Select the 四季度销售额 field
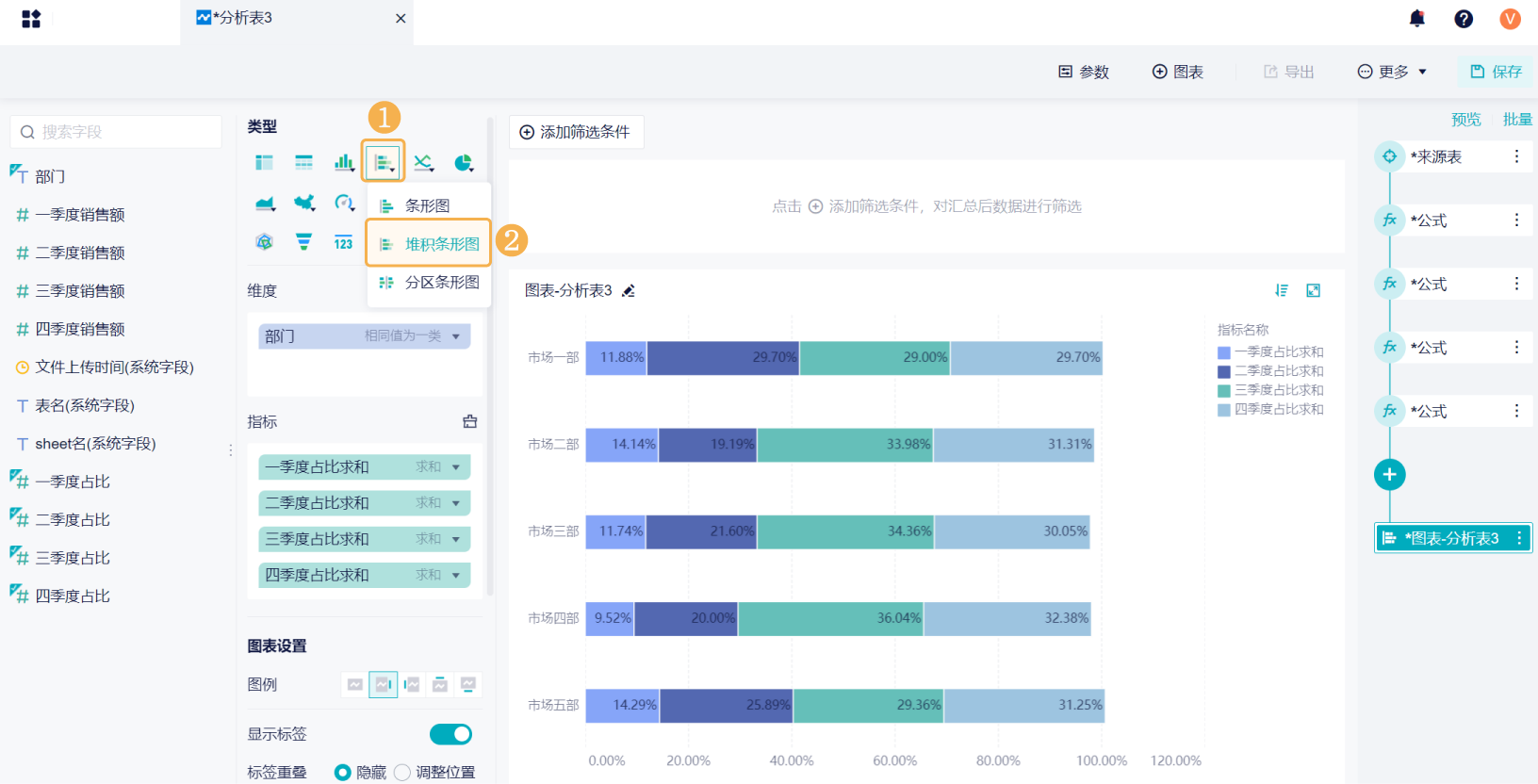The height and width of the screenshot is (784, 1538). click(x=80, y=329)
